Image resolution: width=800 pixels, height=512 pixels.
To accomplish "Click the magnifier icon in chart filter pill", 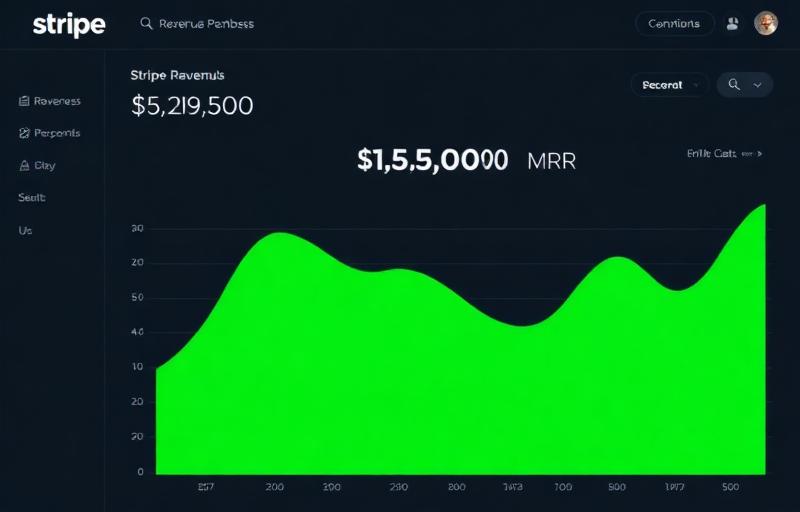I will pyautogui.click(x=734, y=85).
